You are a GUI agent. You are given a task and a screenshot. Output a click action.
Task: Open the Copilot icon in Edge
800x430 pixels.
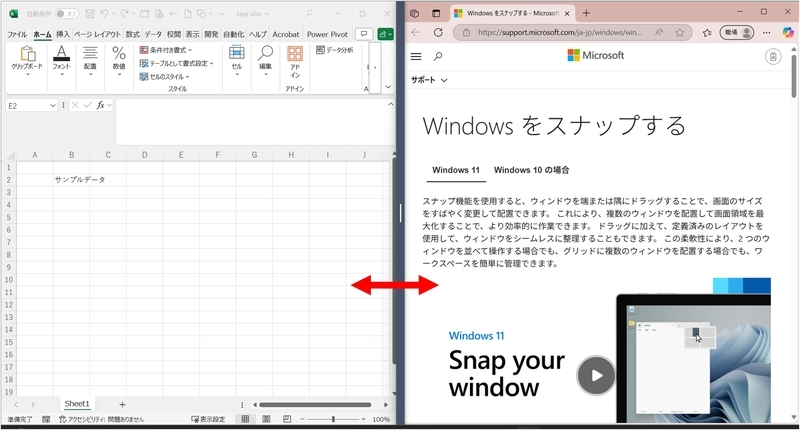pyautogui.click(x=788, y=32)
